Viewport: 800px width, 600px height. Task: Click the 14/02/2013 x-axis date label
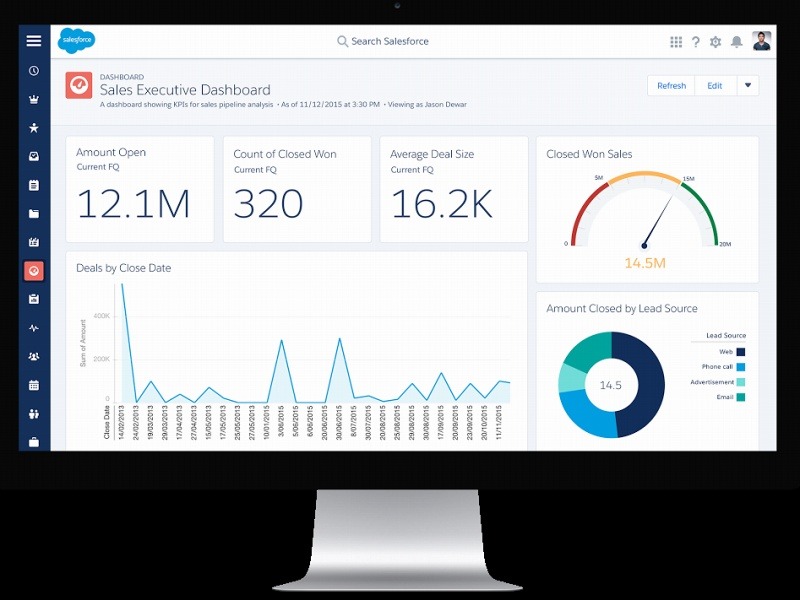(x=121, y=422)
